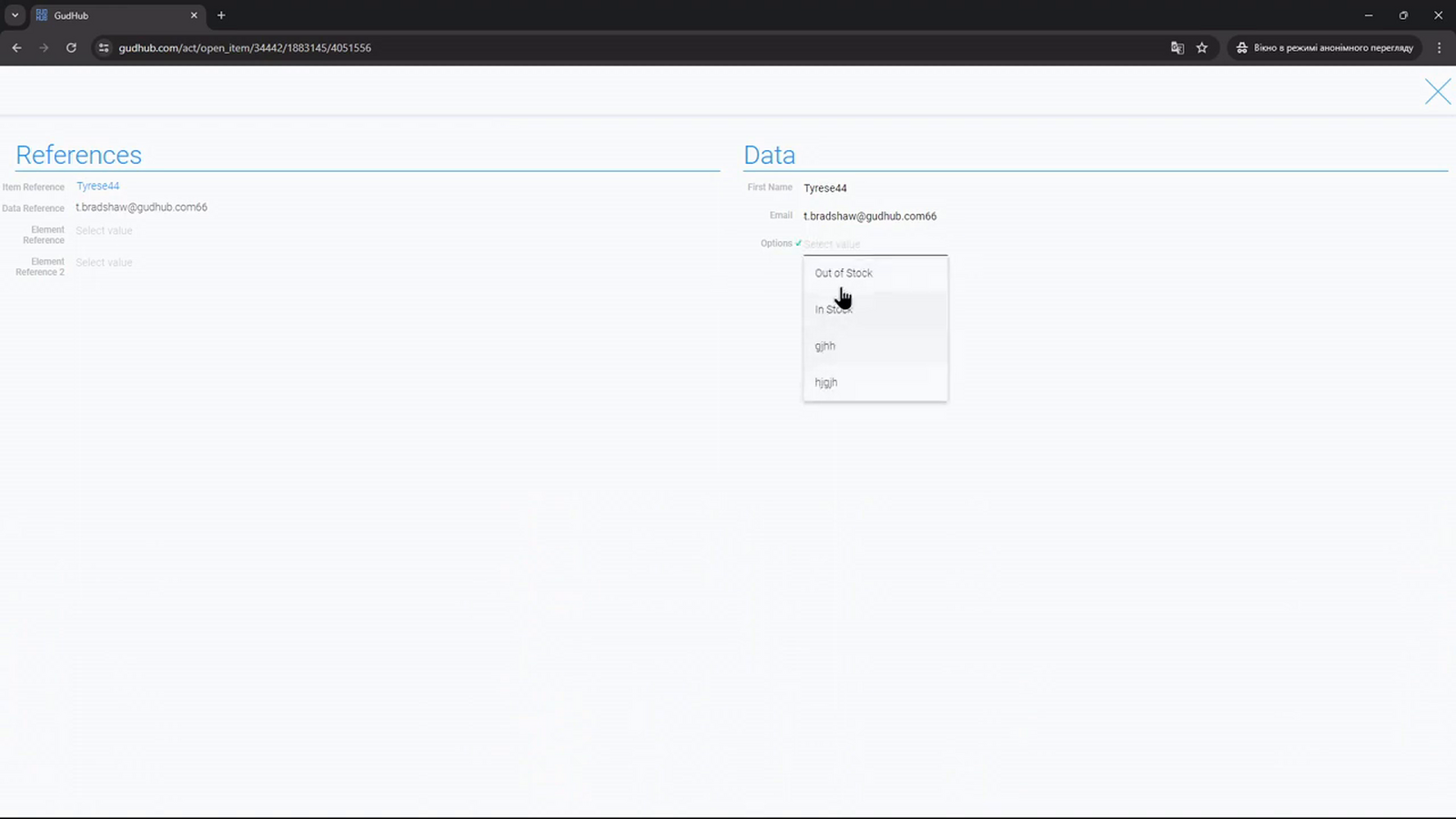Open Element Reference 2 select value dropdown
This screenshot has height=819, width=1456.
104,262
